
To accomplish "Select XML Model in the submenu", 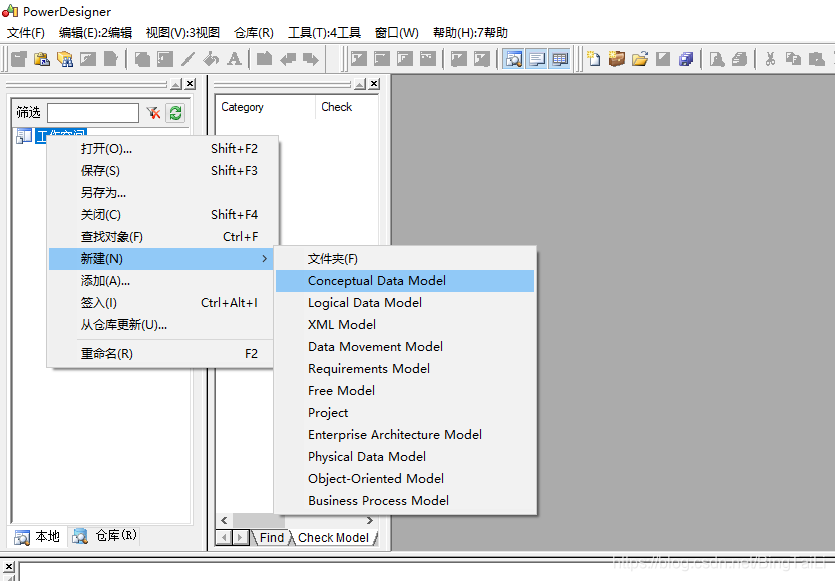I will 405,325.
